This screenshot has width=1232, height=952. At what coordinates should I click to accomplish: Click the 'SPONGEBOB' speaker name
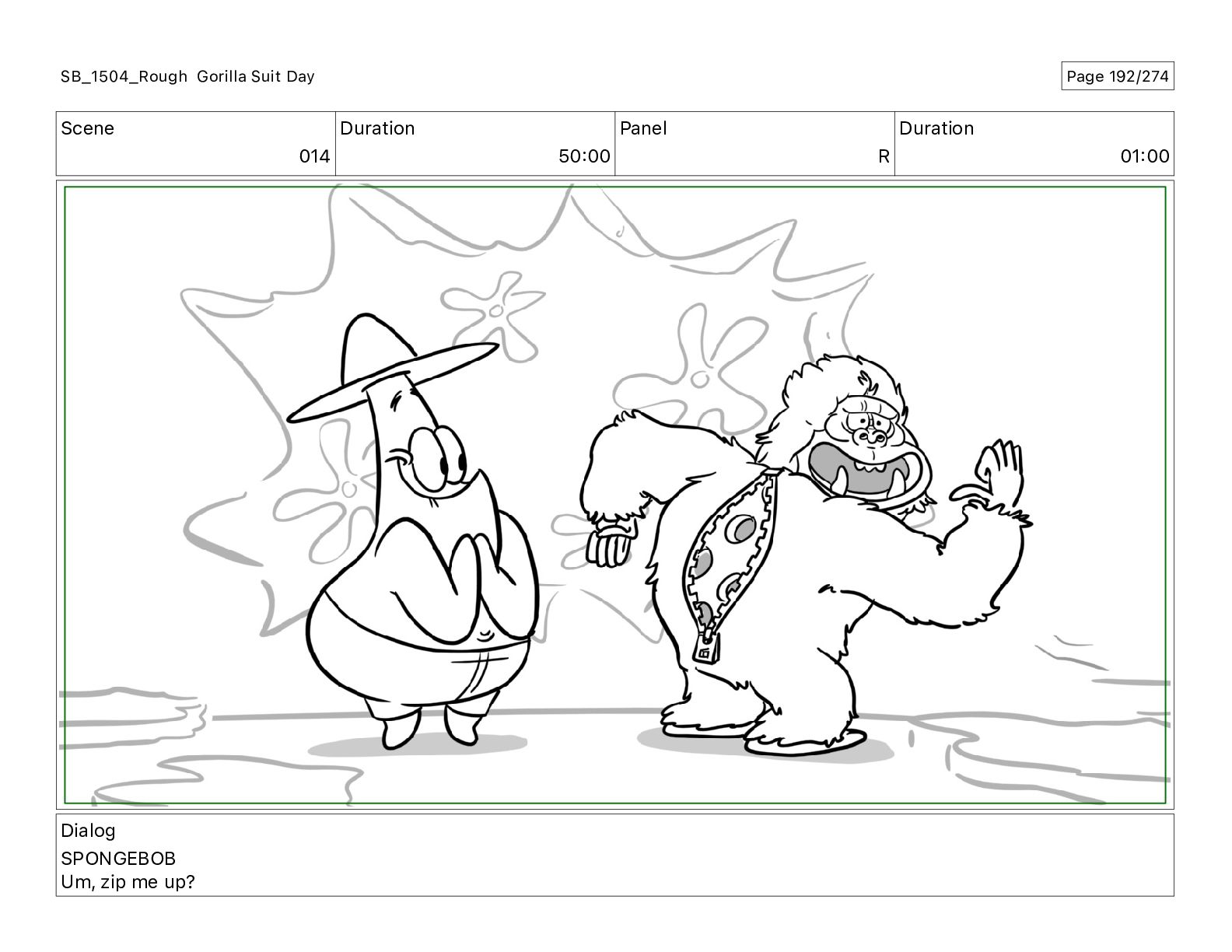(x=118, y=859)
